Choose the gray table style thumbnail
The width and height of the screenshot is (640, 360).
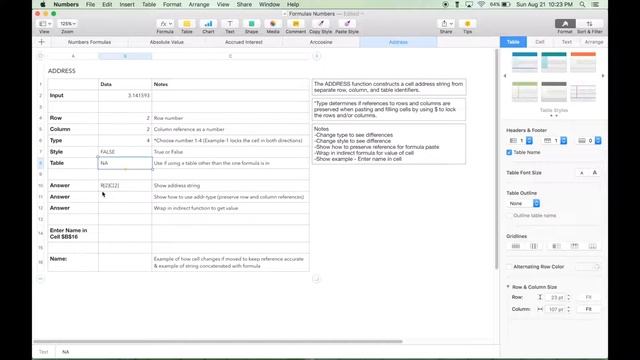coord(554,91)
